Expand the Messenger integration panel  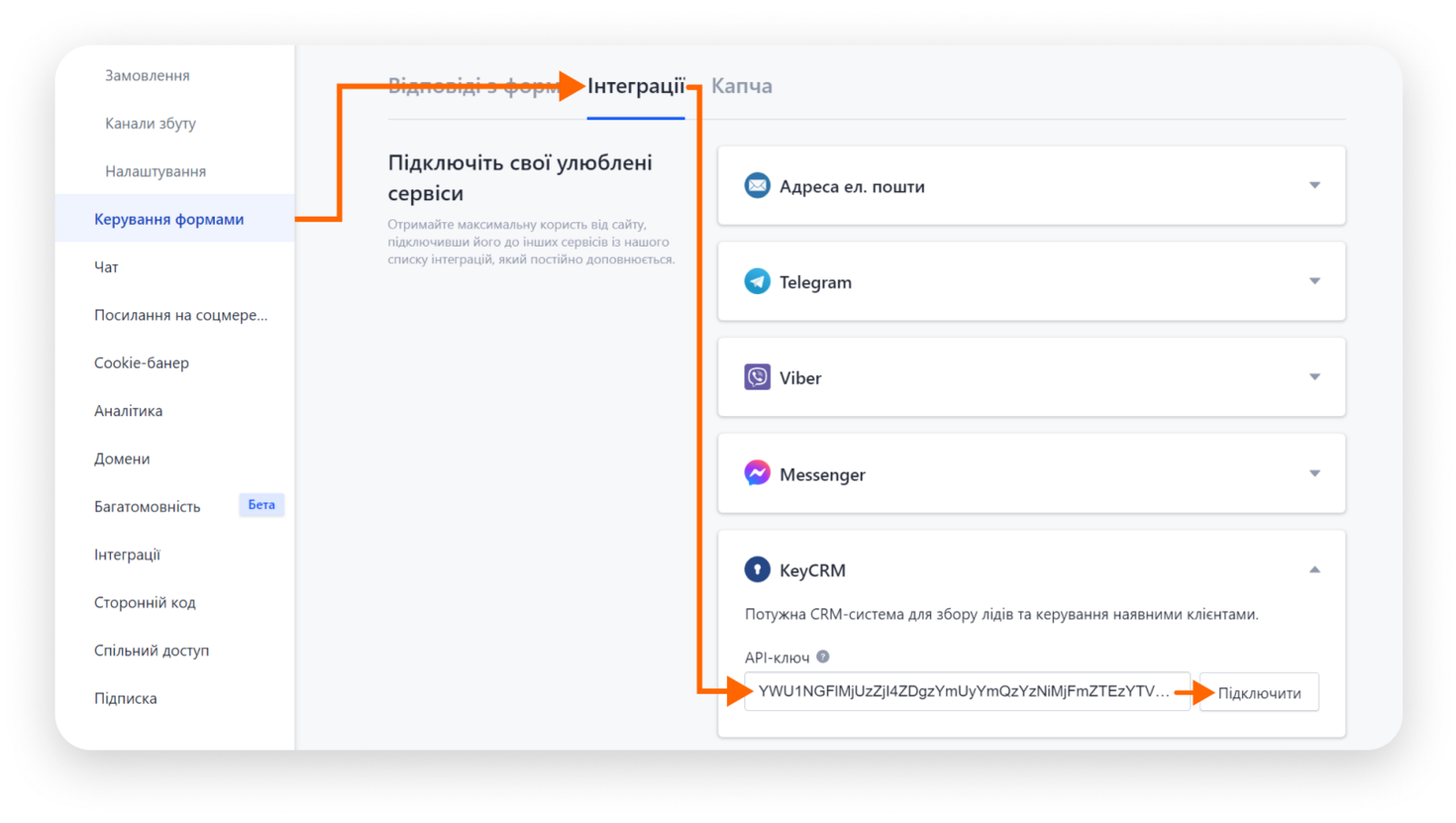click(1314, 473)
